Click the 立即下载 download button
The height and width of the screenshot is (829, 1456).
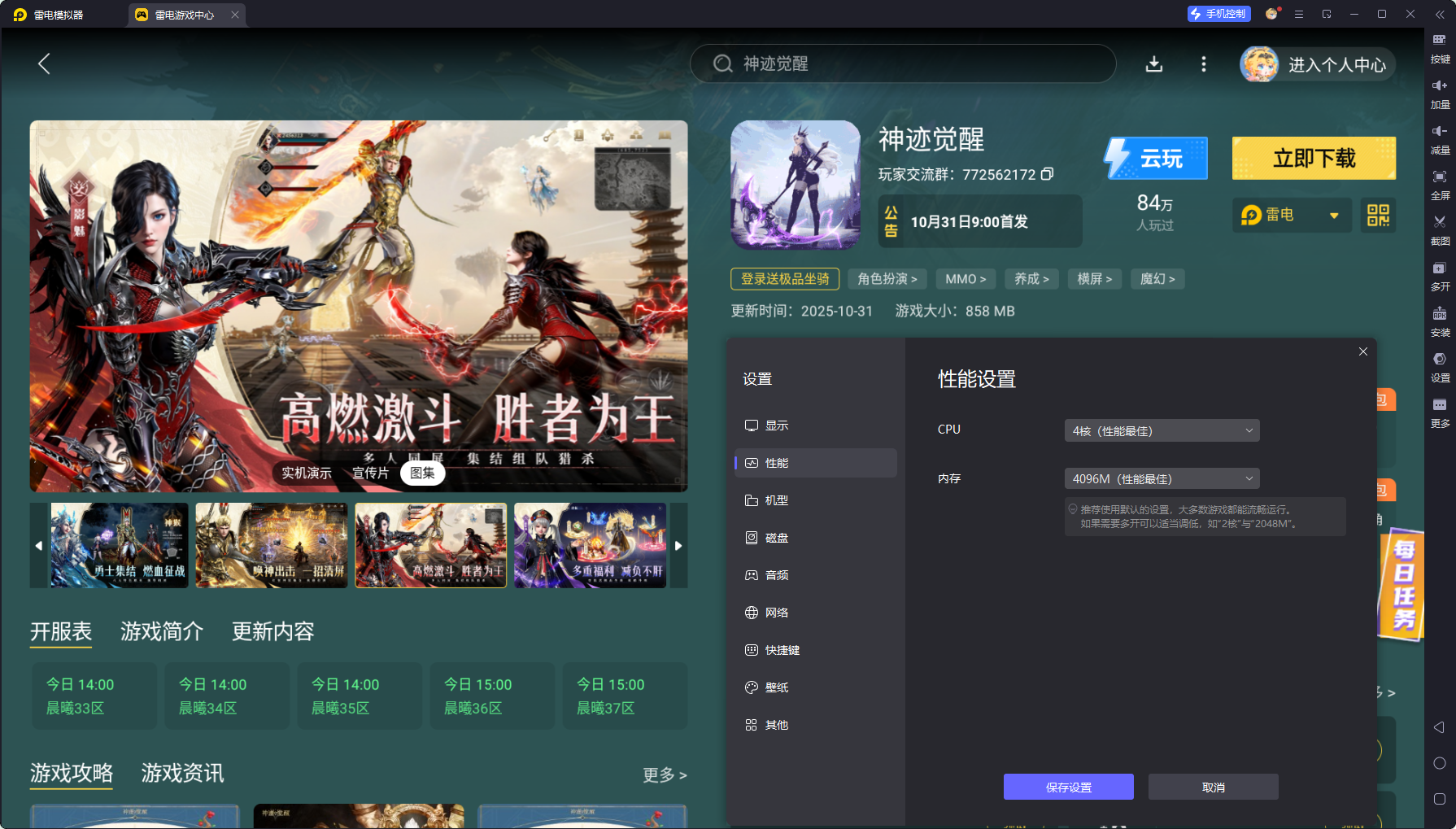pyautogui.click(x=1314, y=158)
